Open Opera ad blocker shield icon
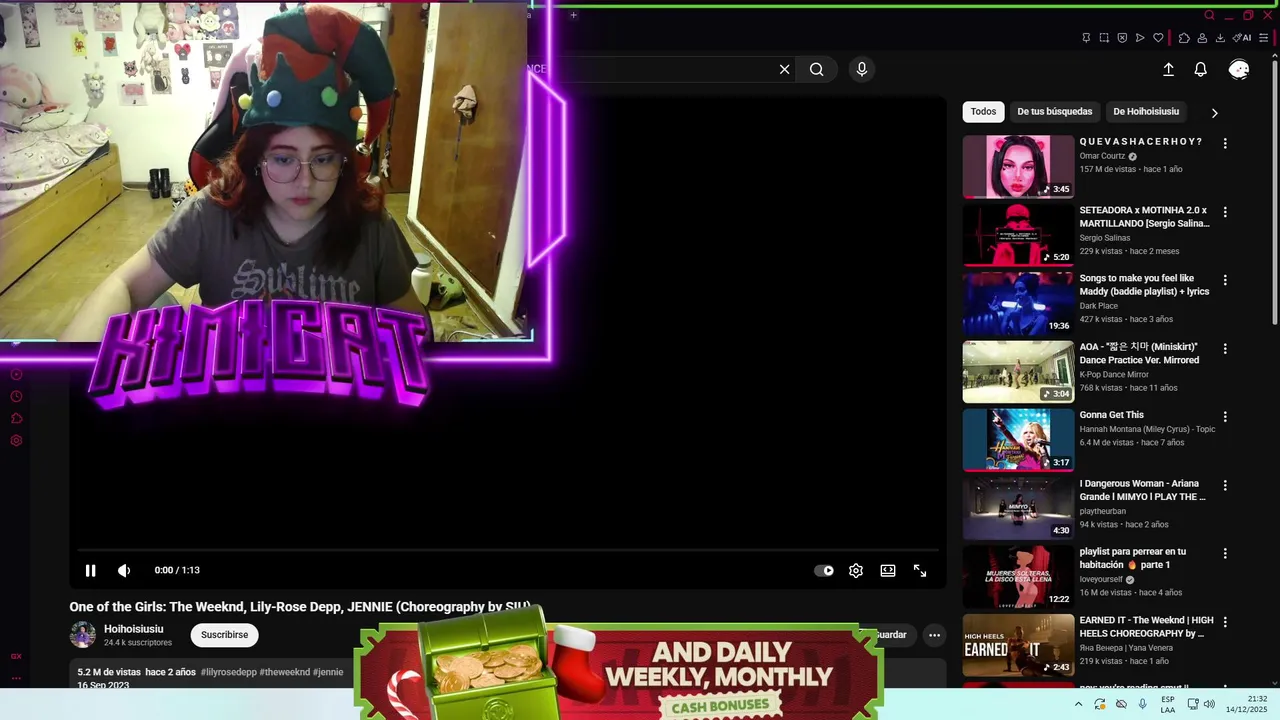Screen dimensions: 1280x720 pos(1122,38)
